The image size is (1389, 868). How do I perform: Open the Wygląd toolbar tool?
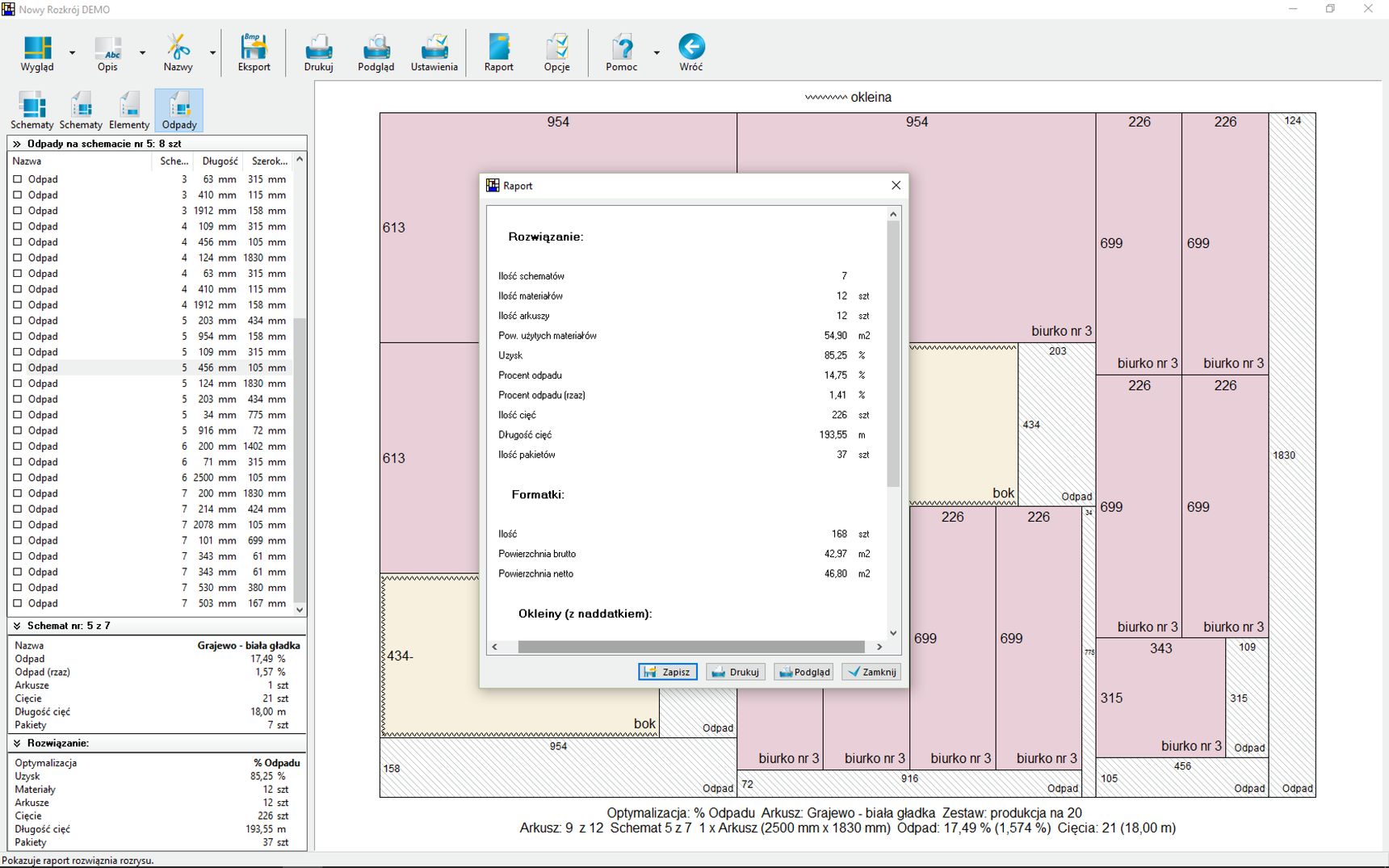pos(37,53)
